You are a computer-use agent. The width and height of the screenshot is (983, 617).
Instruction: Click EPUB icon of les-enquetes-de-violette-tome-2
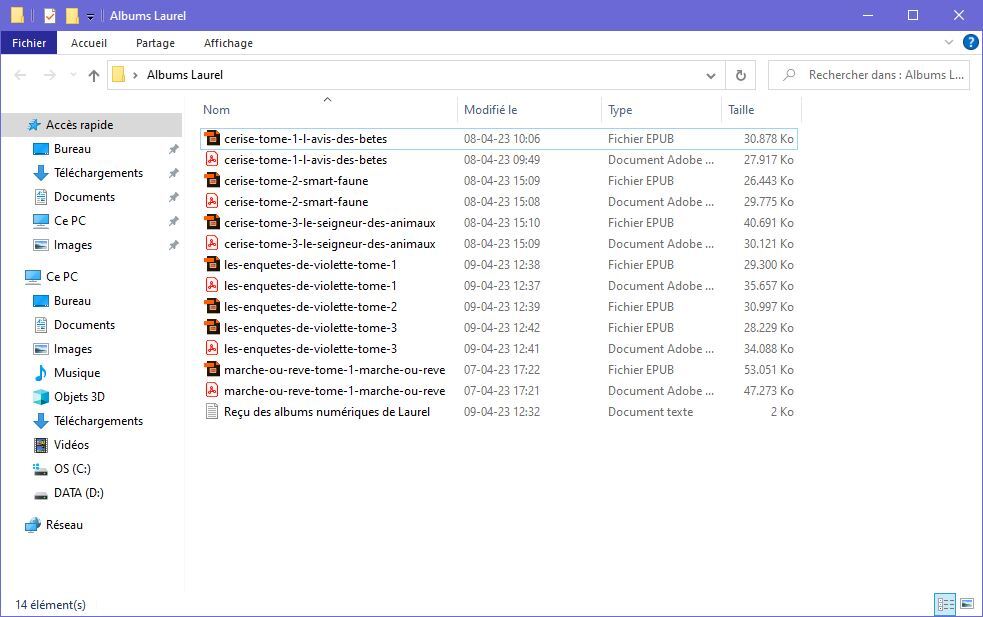click(x=213, y=307)
